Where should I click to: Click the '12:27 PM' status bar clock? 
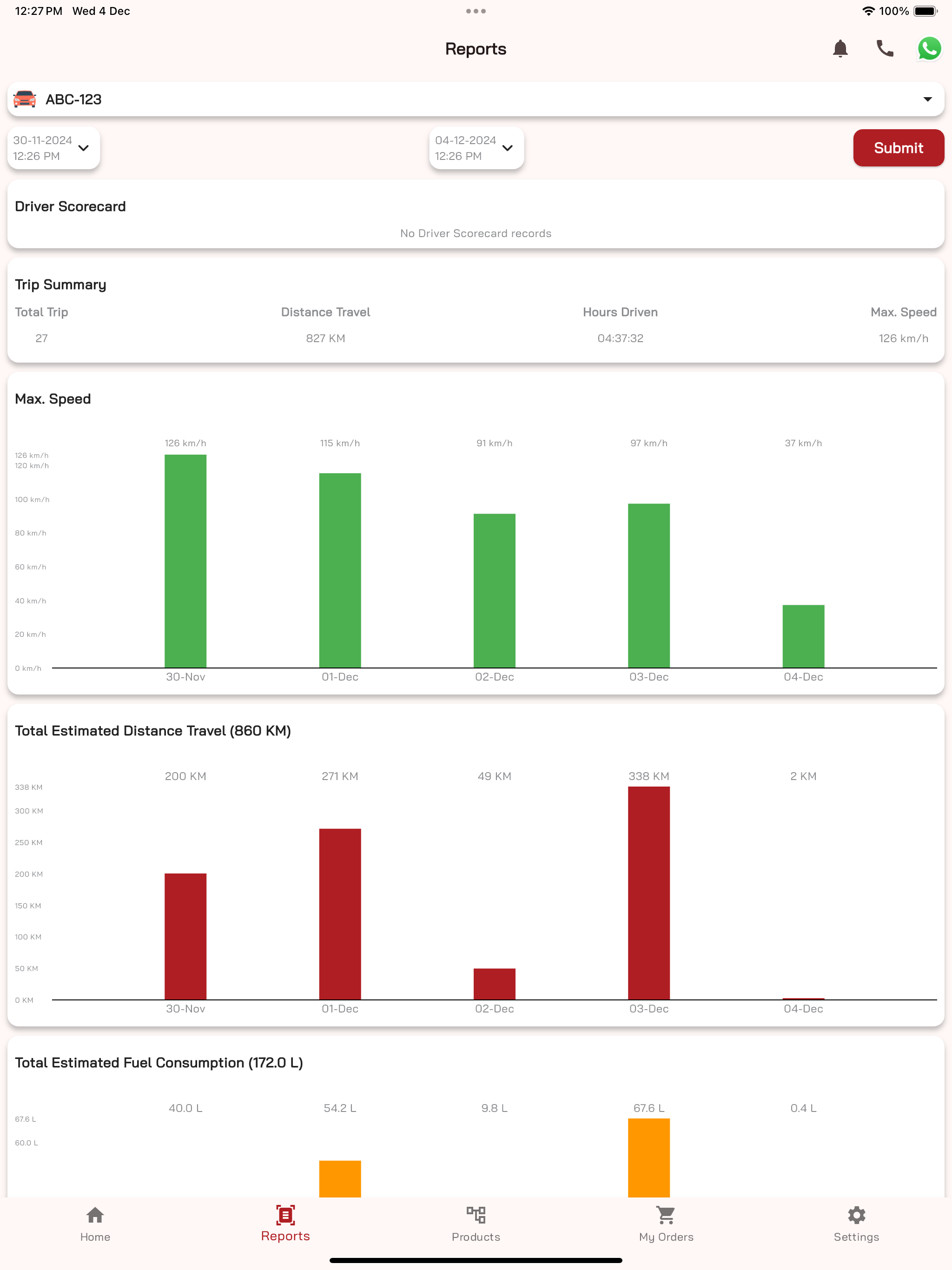[x=39, y=11]
